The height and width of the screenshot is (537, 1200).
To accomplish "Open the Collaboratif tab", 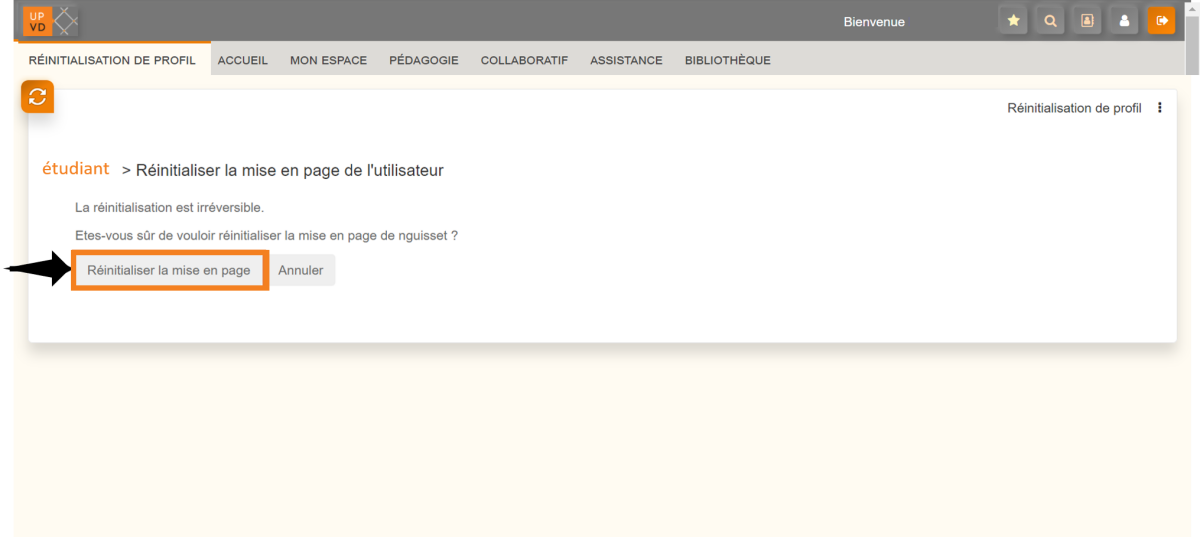I will (524, 60).
